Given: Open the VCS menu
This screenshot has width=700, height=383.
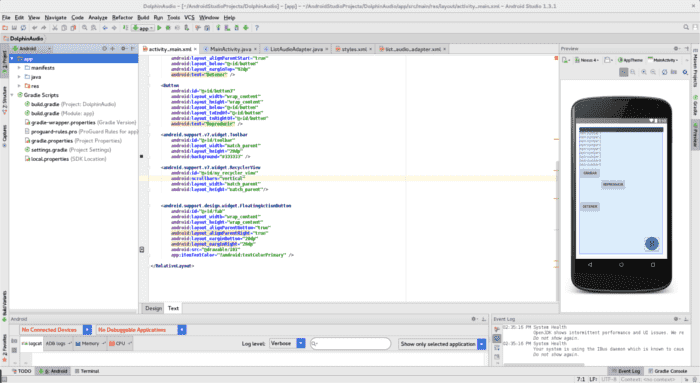Looking at the screenshot, I should pos(189,17).
